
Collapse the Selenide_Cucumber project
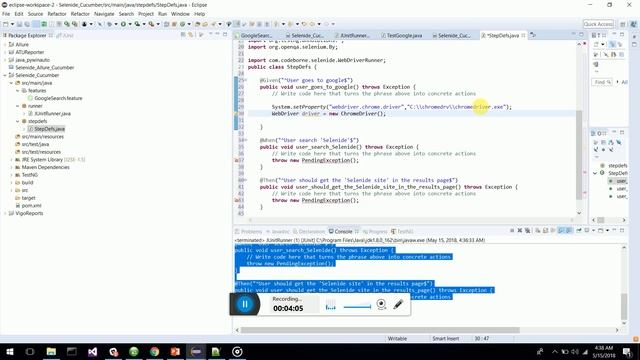(5, 75)
